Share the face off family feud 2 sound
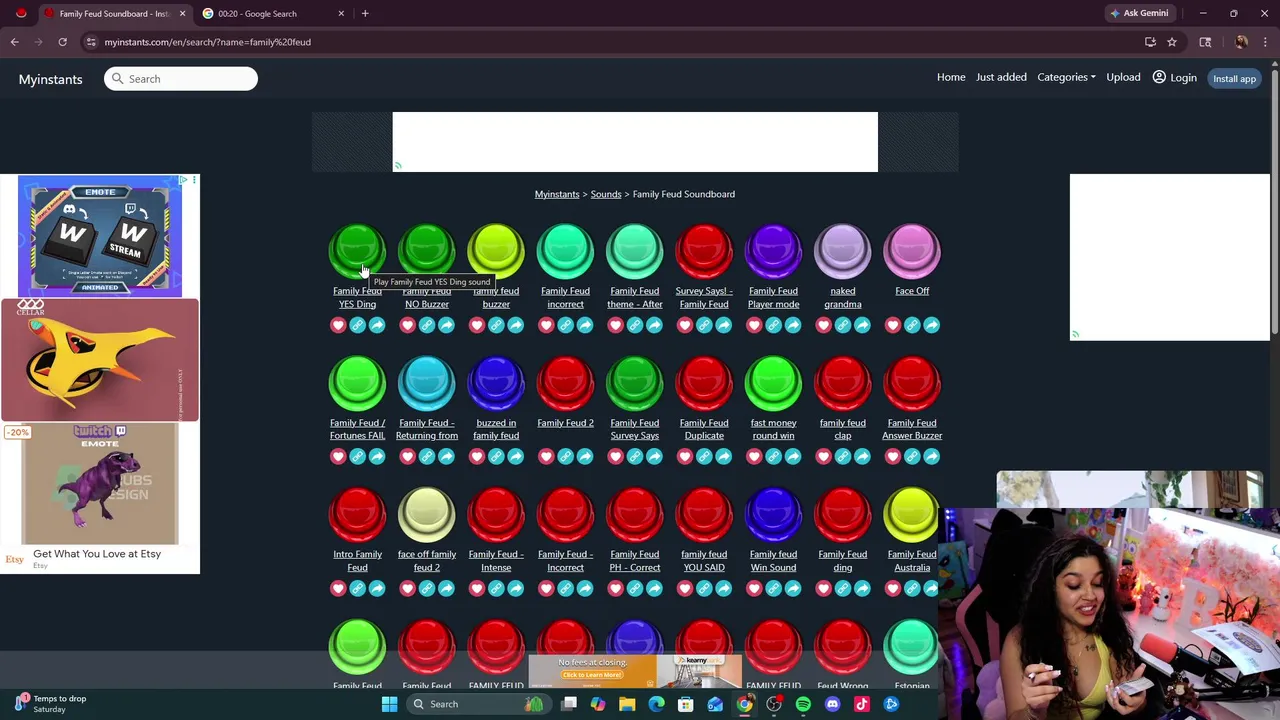Screen dimensions: 1280x720 pos(446,589)
